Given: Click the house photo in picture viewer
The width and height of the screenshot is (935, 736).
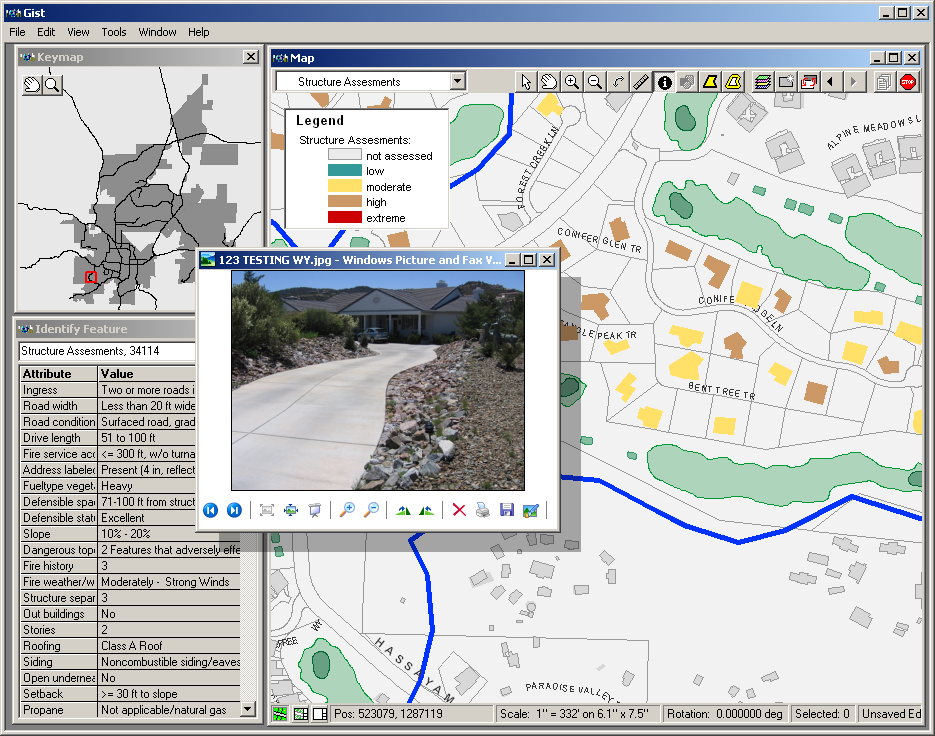Looking at the screenshot, I should point(378,381).
